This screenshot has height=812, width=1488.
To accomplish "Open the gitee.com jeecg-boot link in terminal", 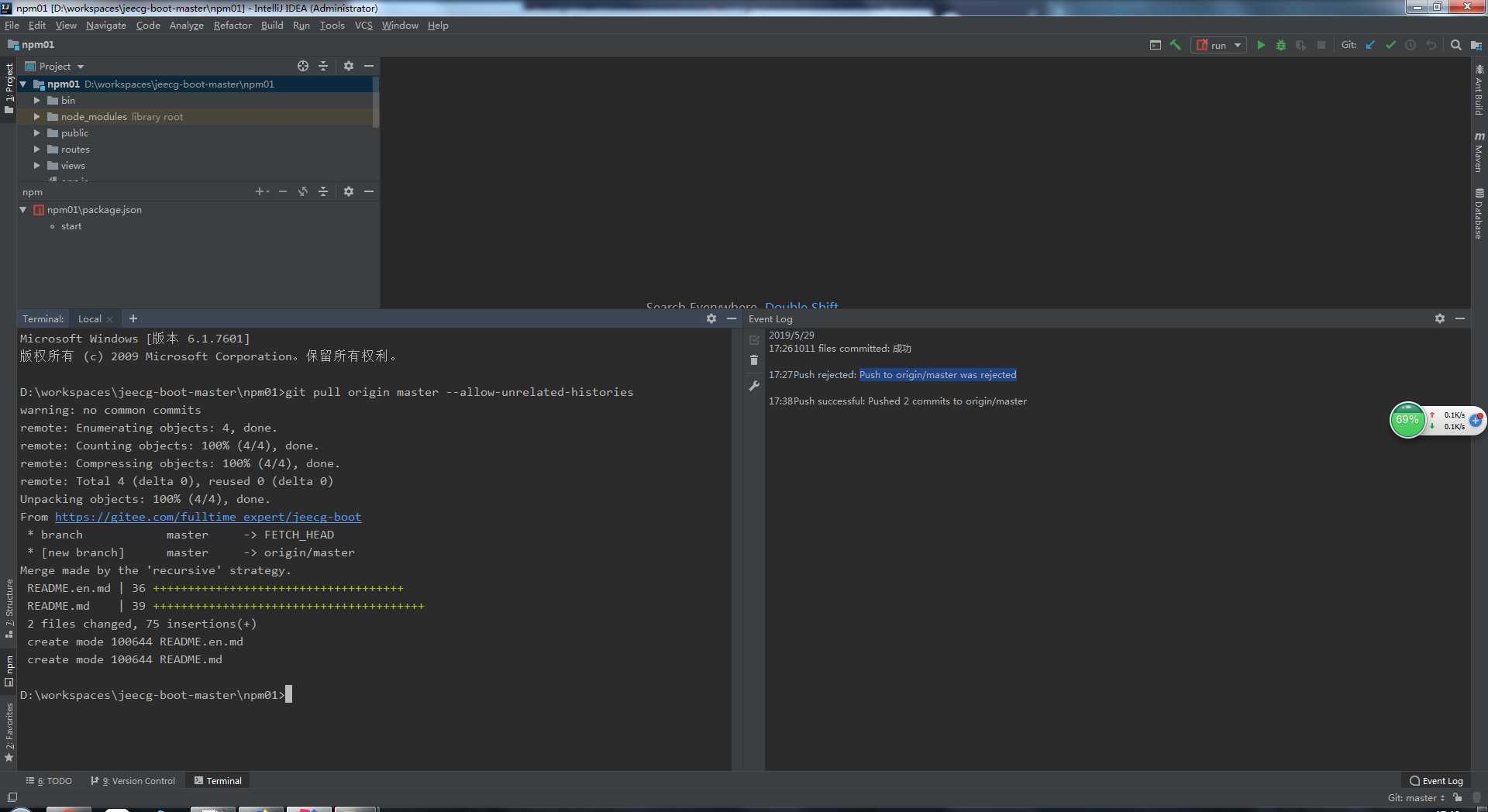I will (208, 517).
